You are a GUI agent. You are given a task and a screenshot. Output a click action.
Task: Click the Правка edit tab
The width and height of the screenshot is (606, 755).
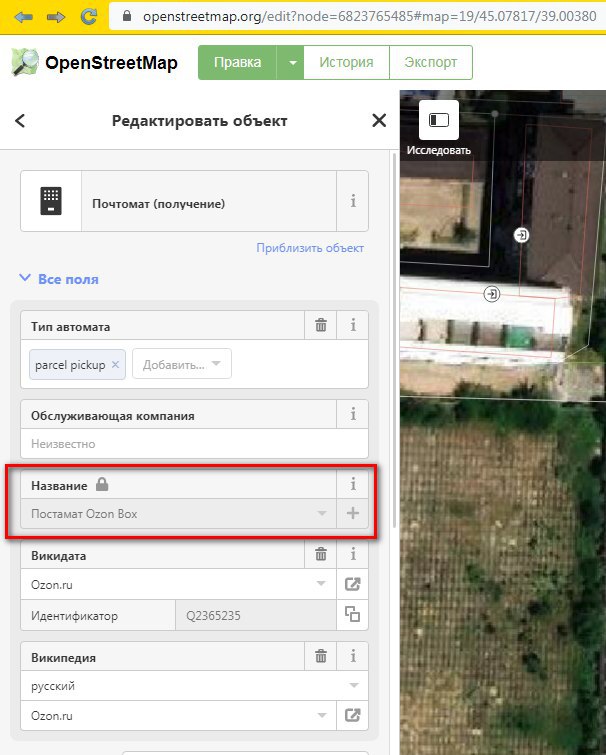(x=237, y=62)
